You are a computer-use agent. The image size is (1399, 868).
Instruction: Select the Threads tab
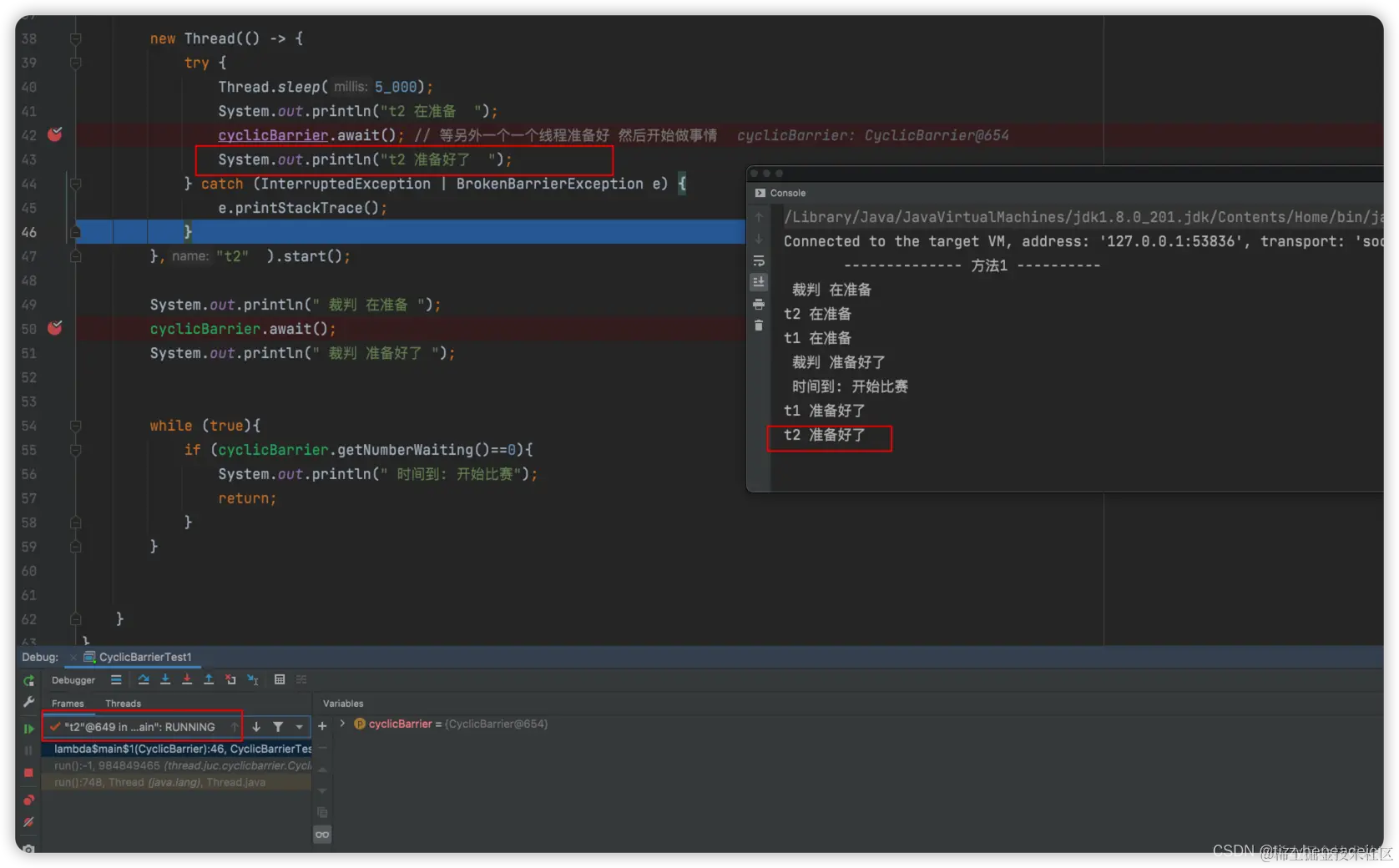123,704
